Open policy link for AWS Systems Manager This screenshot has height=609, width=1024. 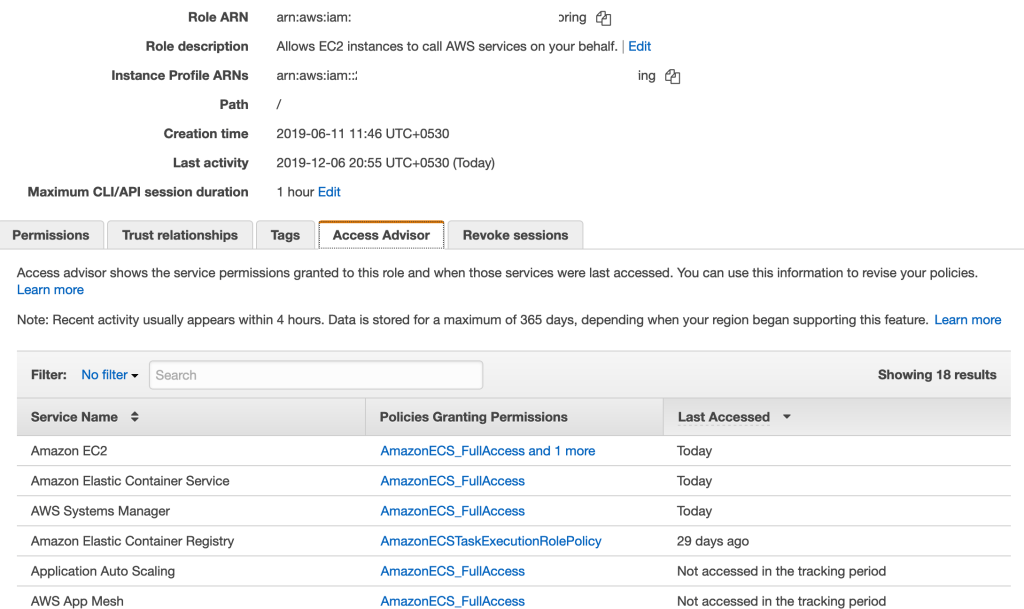click(x=452, y=511)
